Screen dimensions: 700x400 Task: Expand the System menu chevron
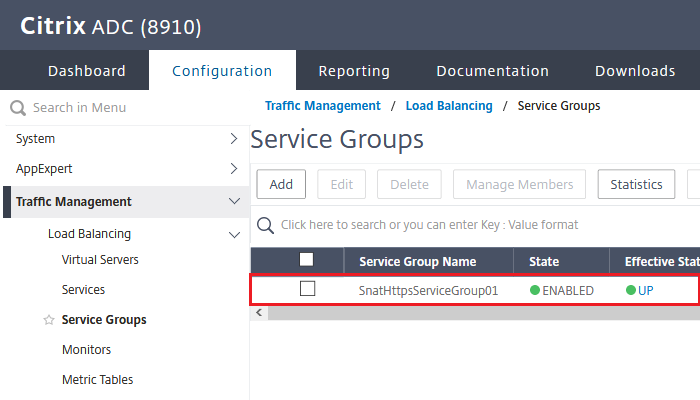(x=234, y=138)
